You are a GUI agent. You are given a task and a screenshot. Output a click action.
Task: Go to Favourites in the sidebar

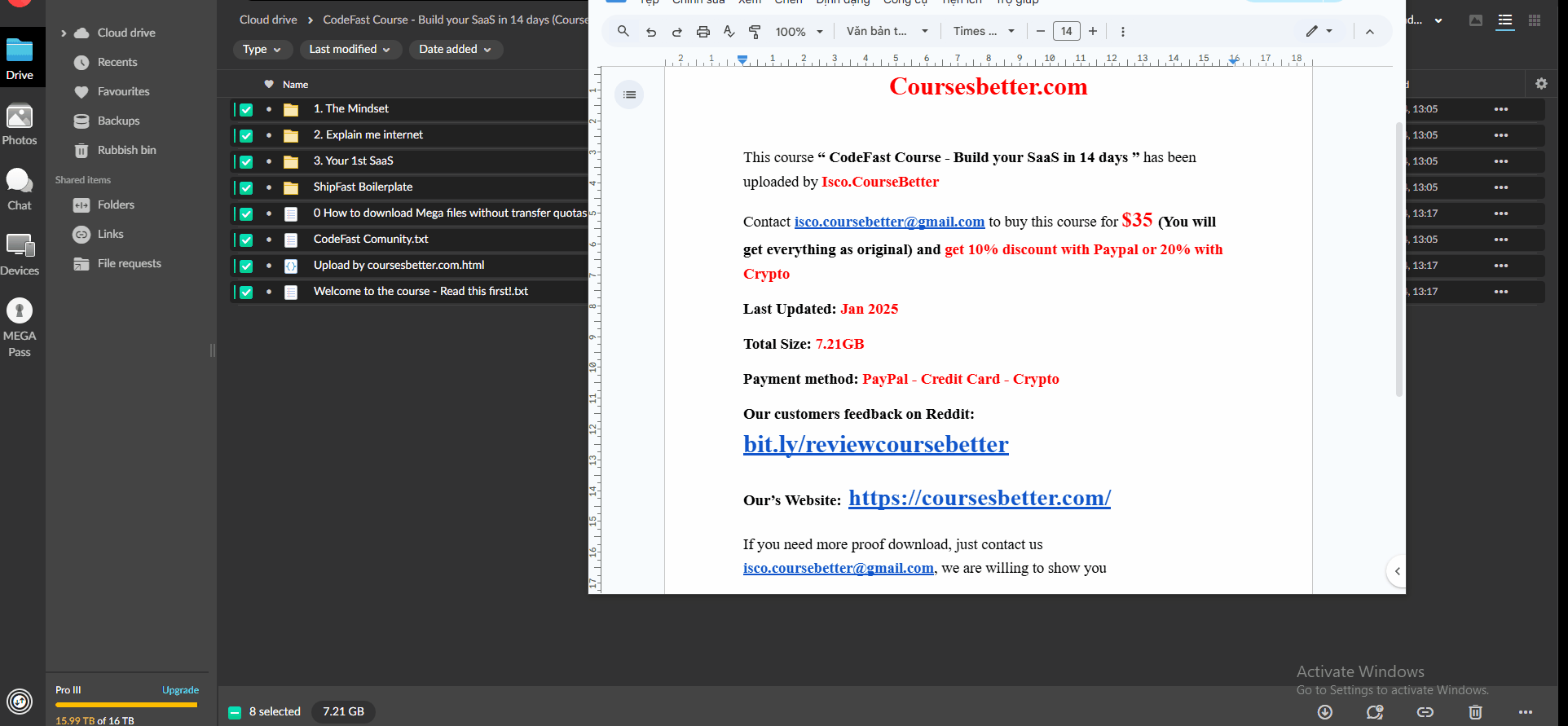pos(123,91)
